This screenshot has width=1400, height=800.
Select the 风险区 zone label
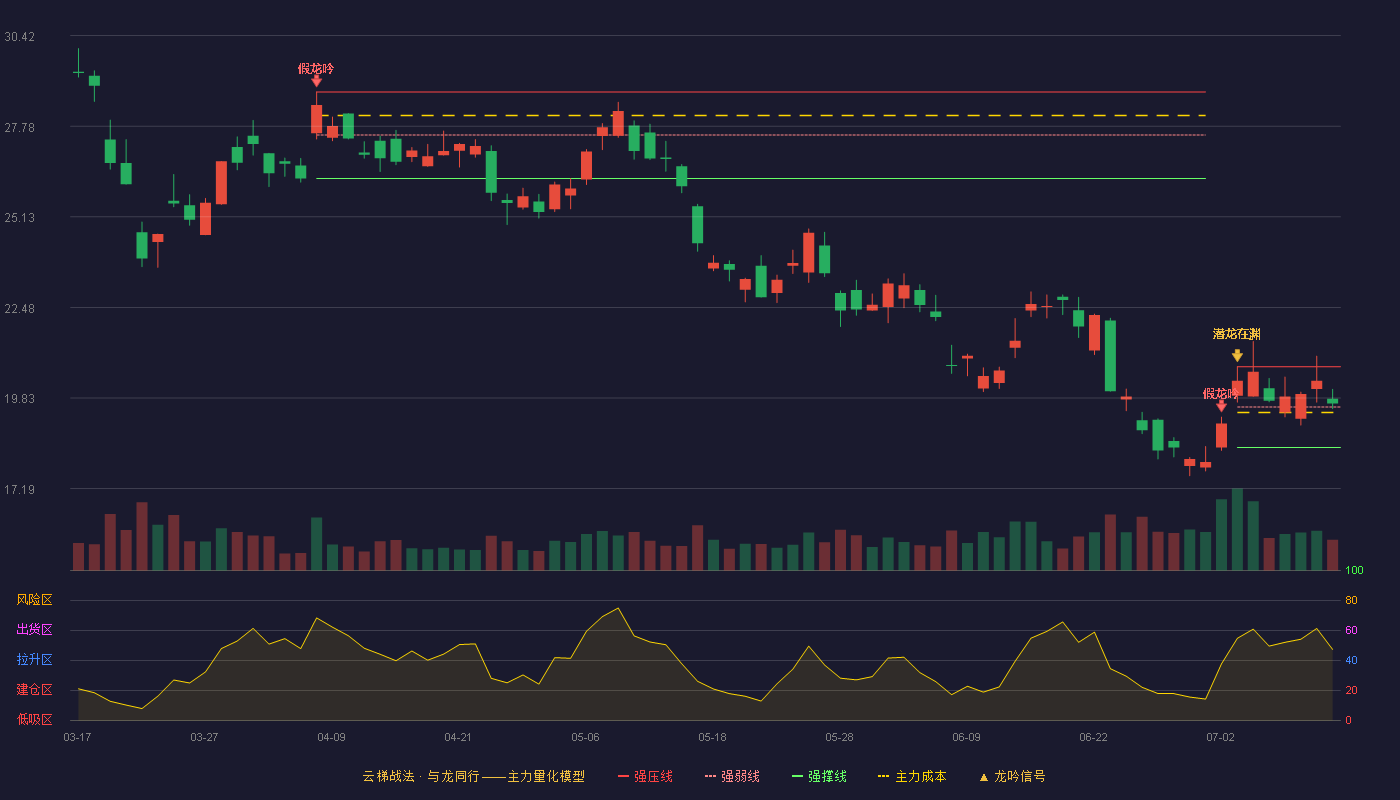click(x=34, y=600)
